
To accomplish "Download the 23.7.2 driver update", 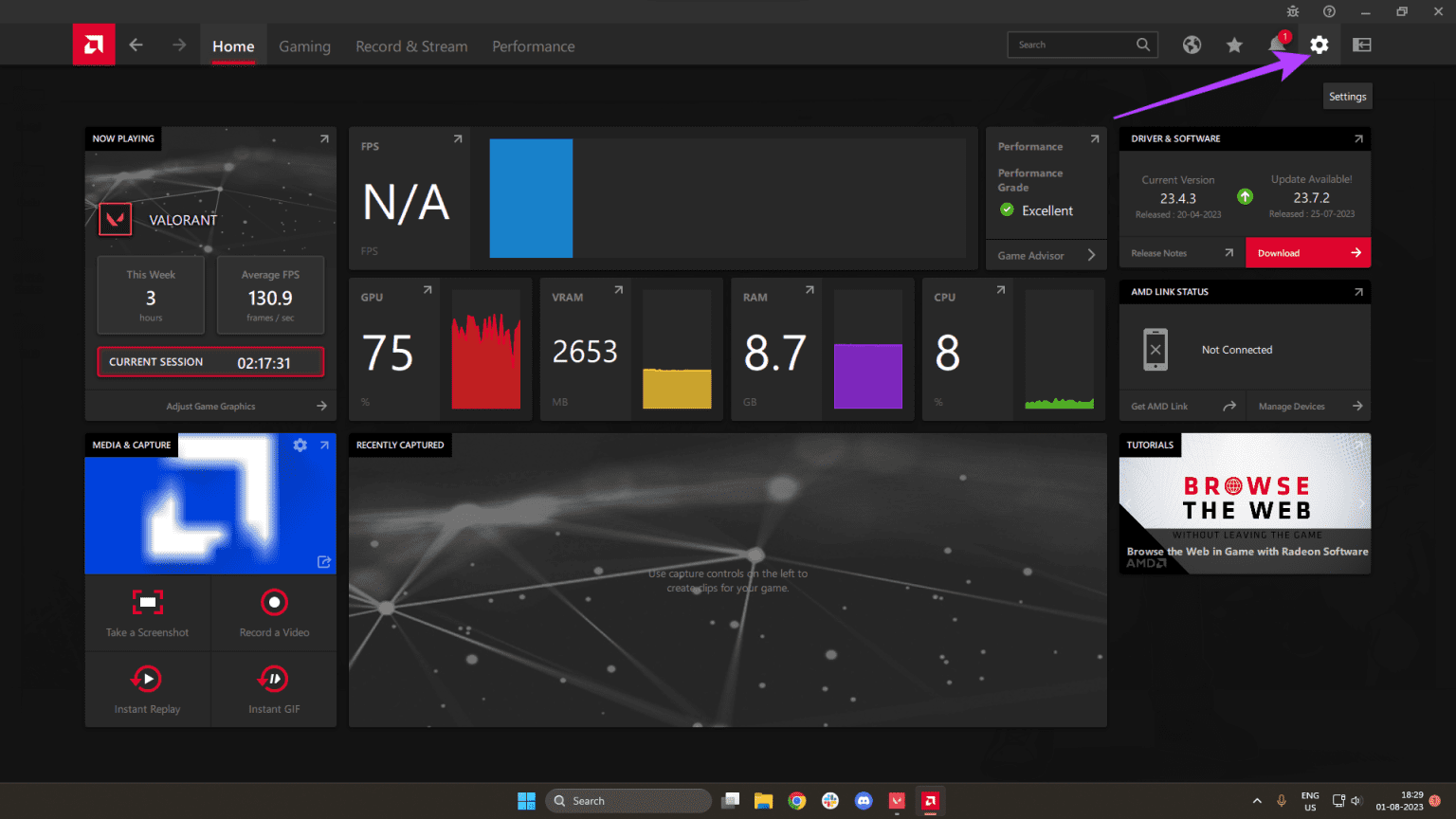I will coord(1307,252).
